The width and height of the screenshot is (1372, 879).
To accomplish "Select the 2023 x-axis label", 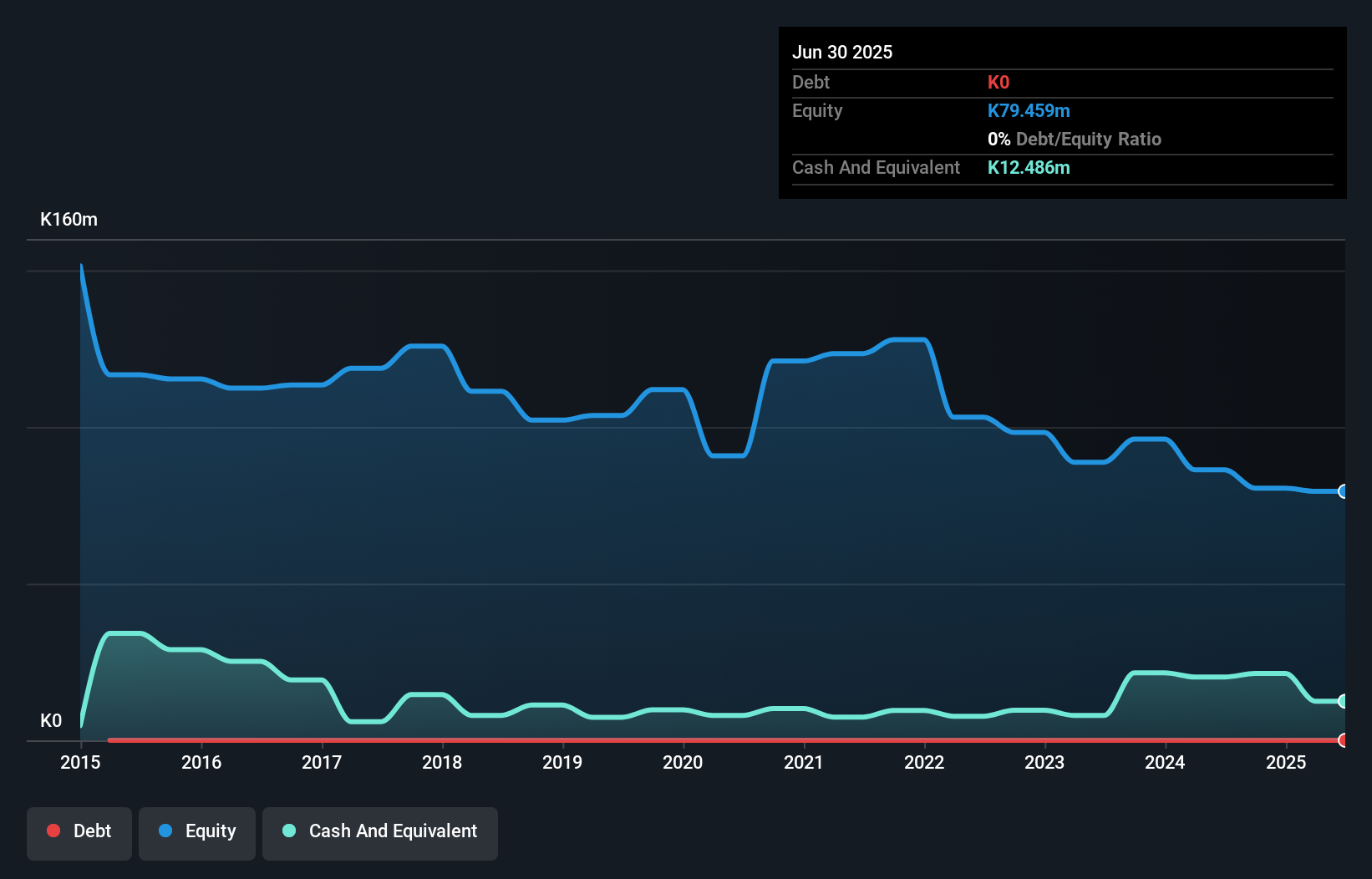I will tap(1044, 762).
